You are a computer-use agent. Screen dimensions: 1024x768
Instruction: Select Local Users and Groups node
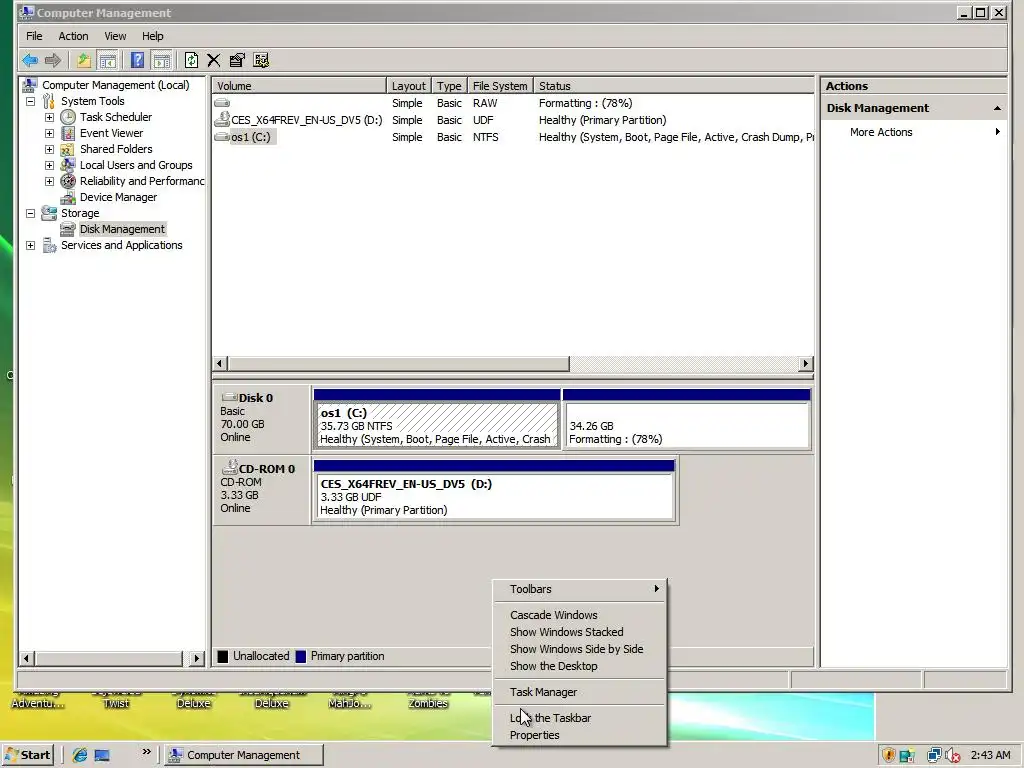pyautogui.click(x=136, y=165)
